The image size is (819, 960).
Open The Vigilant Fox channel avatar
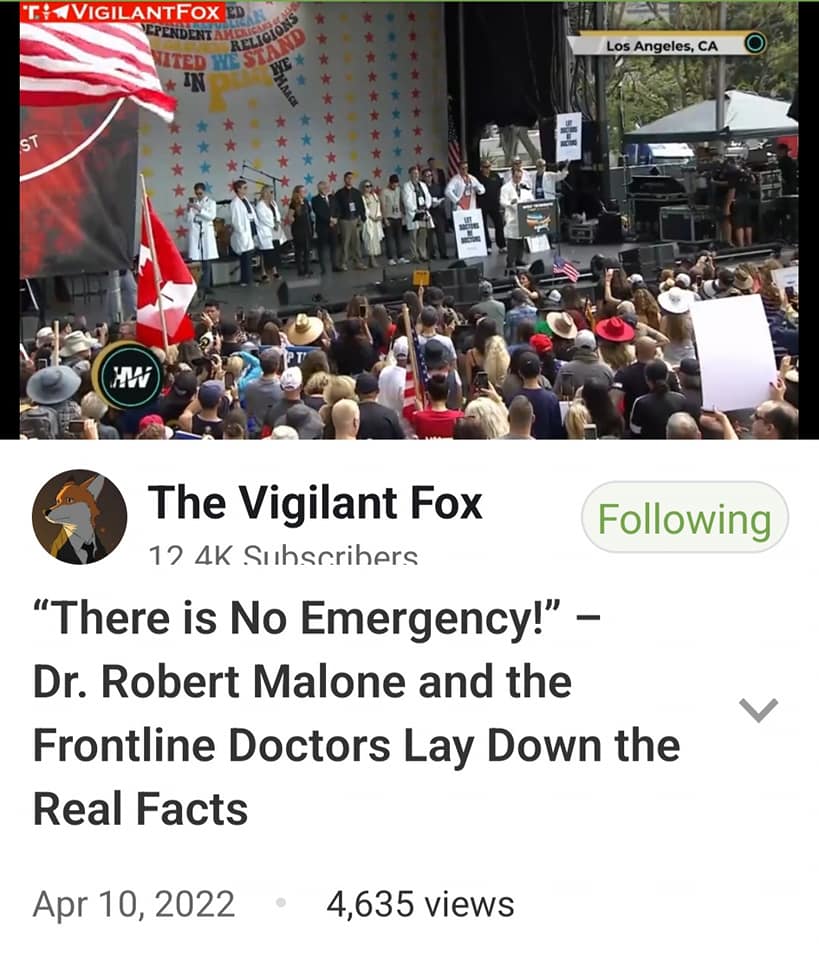(80, 517)
